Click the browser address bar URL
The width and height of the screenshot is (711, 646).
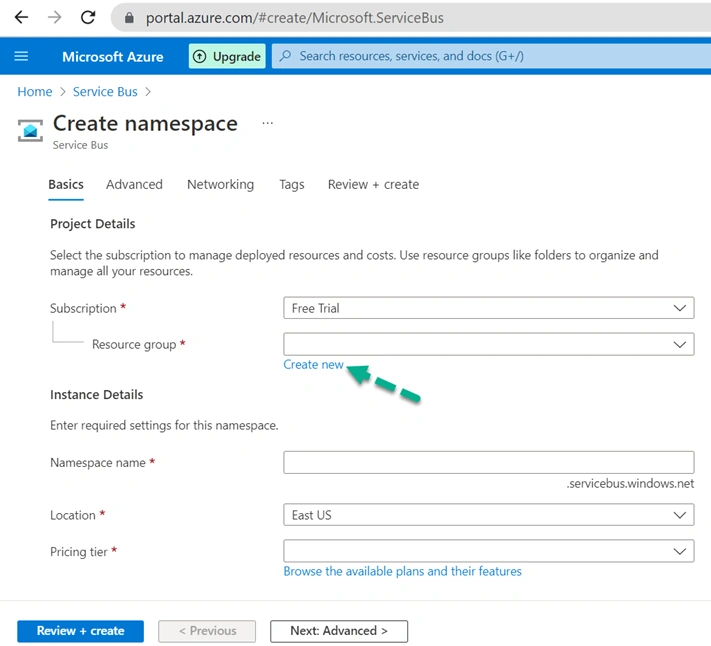click(x=294, y=18)
